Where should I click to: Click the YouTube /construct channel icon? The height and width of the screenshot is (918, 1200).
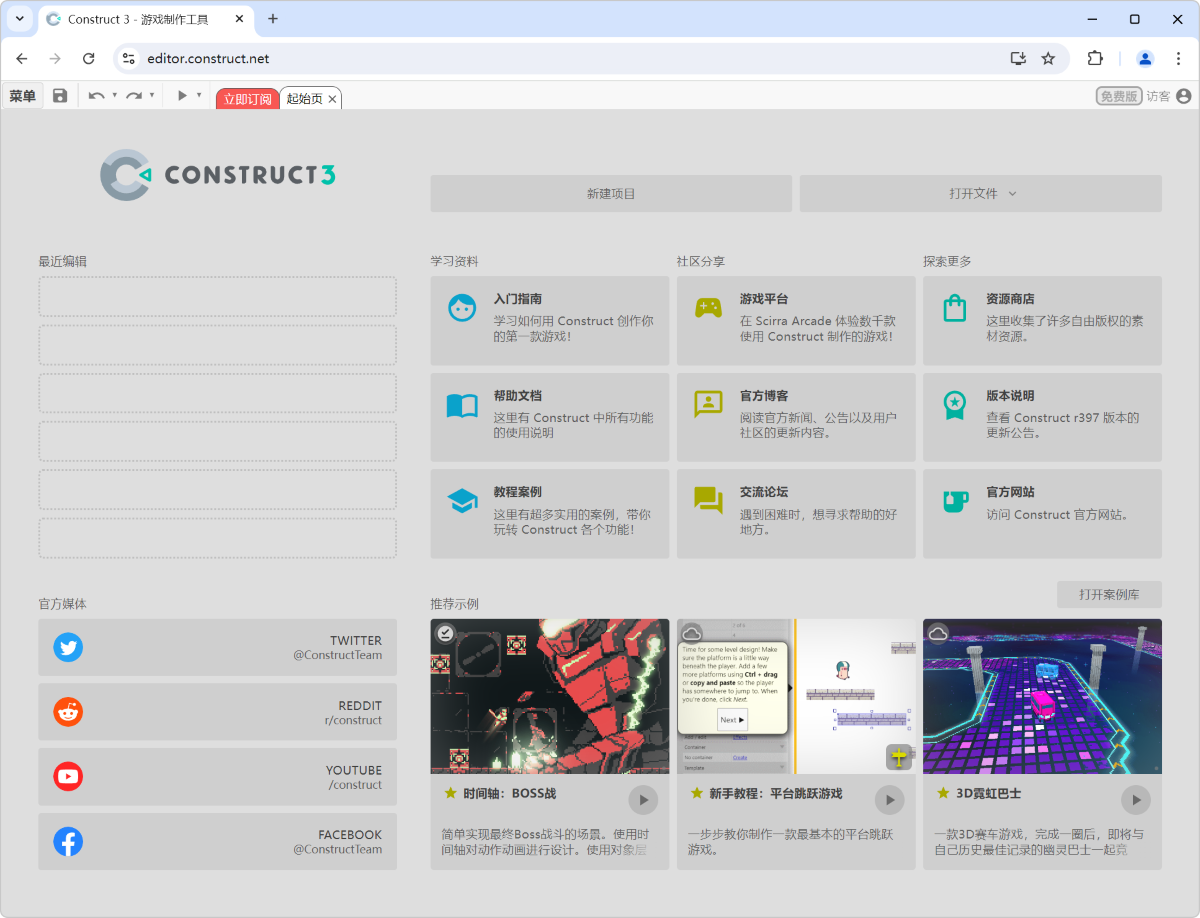tap(68, 776)
